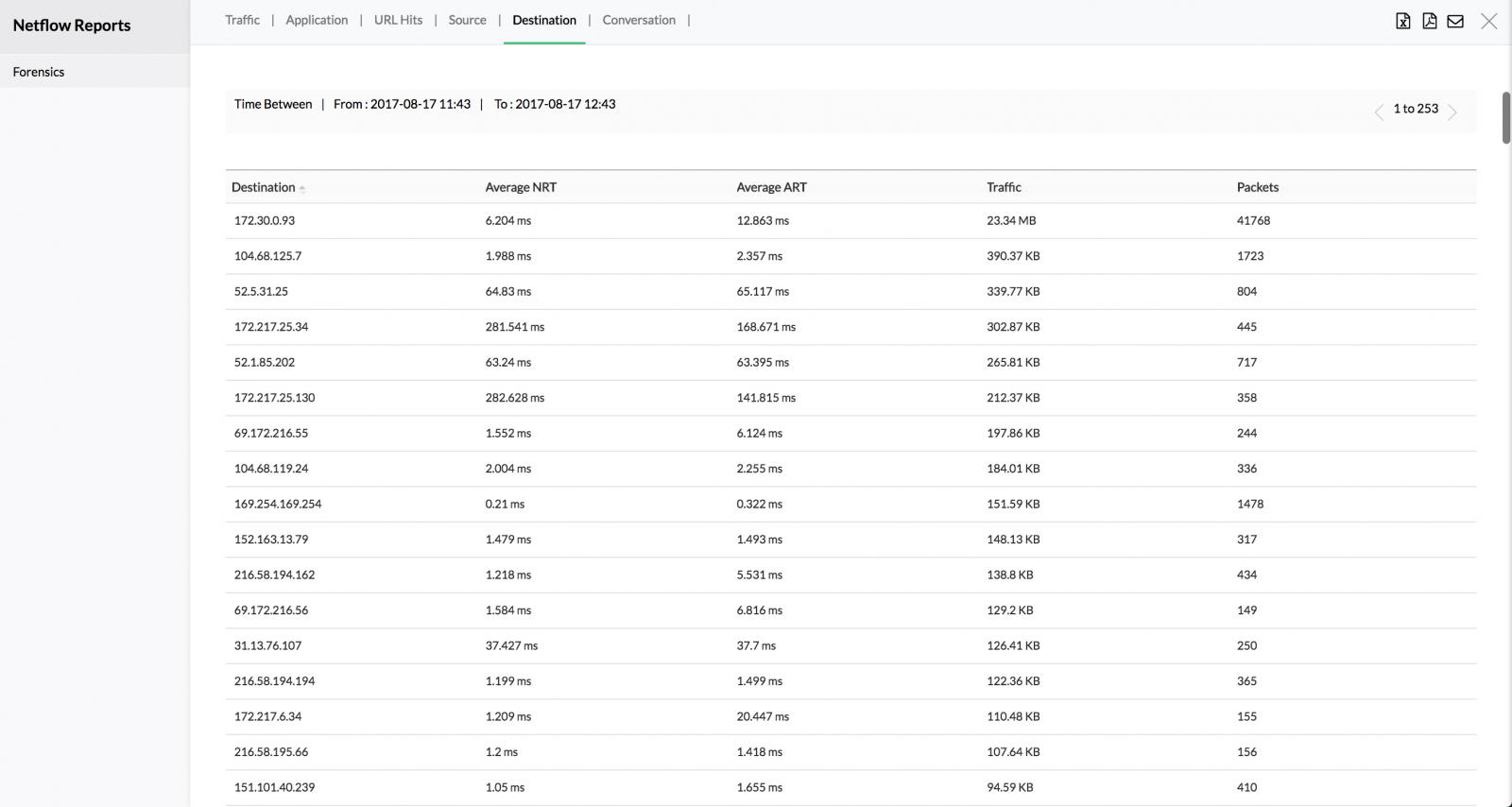1512x807 pixels.
Task: Switch to the Traffic tab
Action: point(243,20)
